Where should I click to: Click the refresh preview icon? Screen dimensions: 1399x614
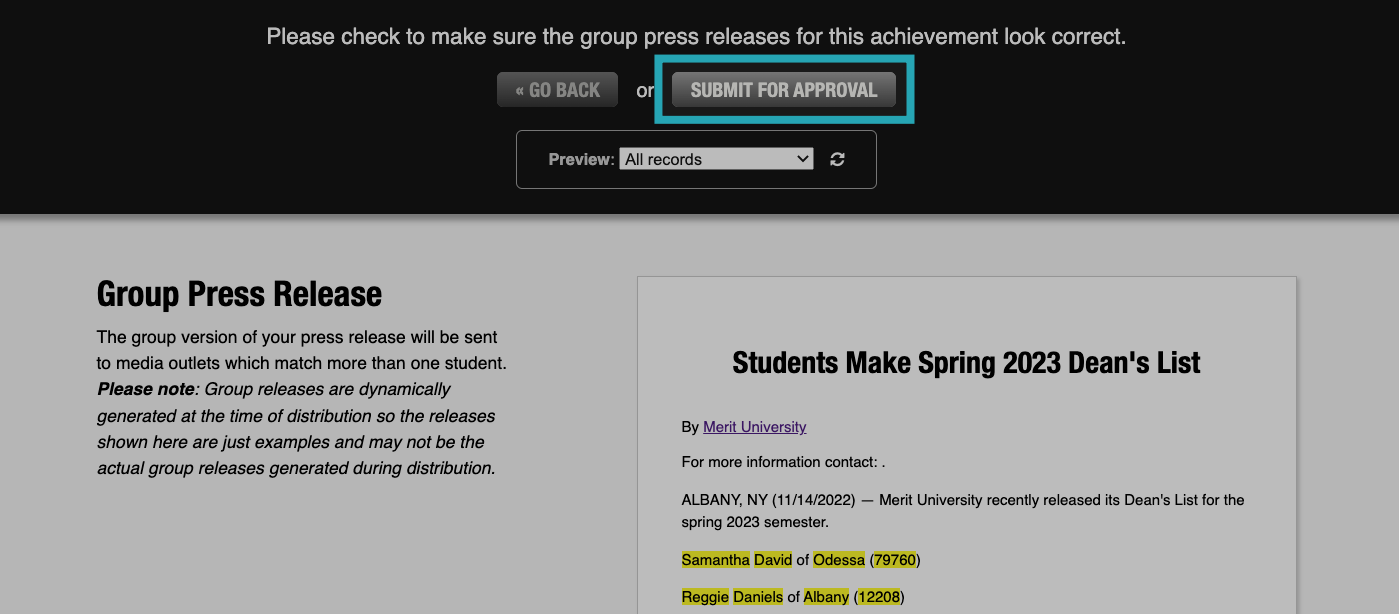[x=838, y=158]
